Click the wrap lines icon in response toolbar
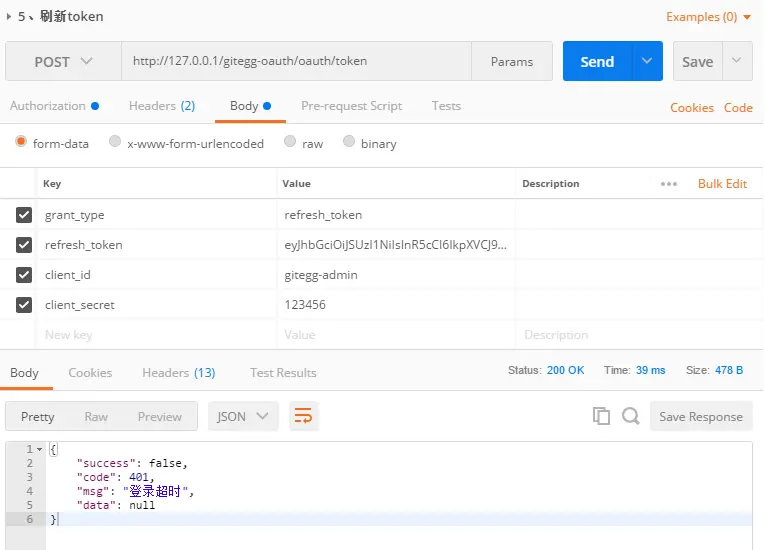The height and width of the screenshot is (550, 765). point(303,416)
